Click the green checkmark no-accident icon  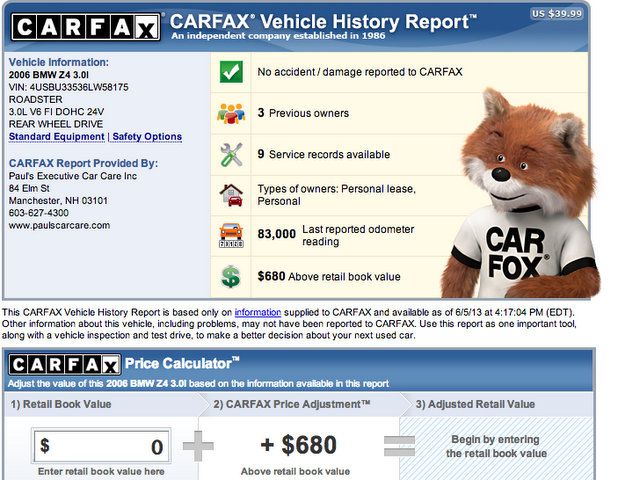(231, 72)
